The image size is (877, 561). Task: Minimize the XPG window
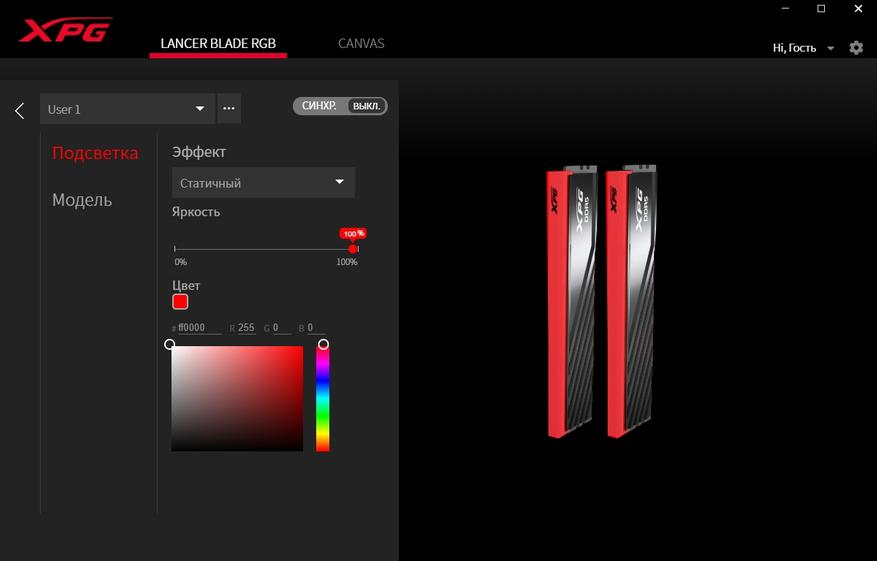coord(785,8)
